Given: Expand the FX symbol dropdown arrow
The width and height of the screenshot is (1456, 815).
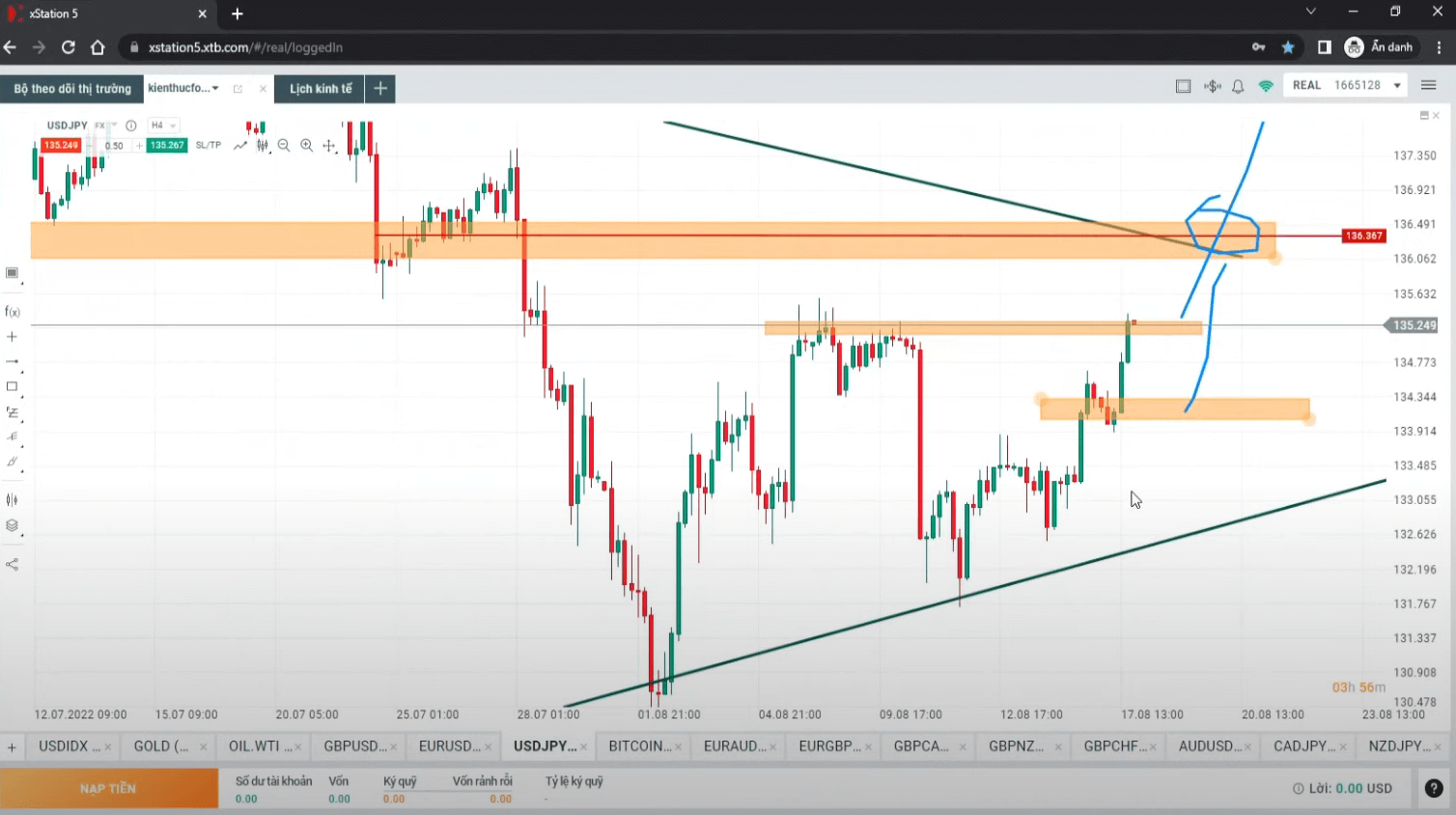Looking at the screenshot, I should [x=114, y=126].
